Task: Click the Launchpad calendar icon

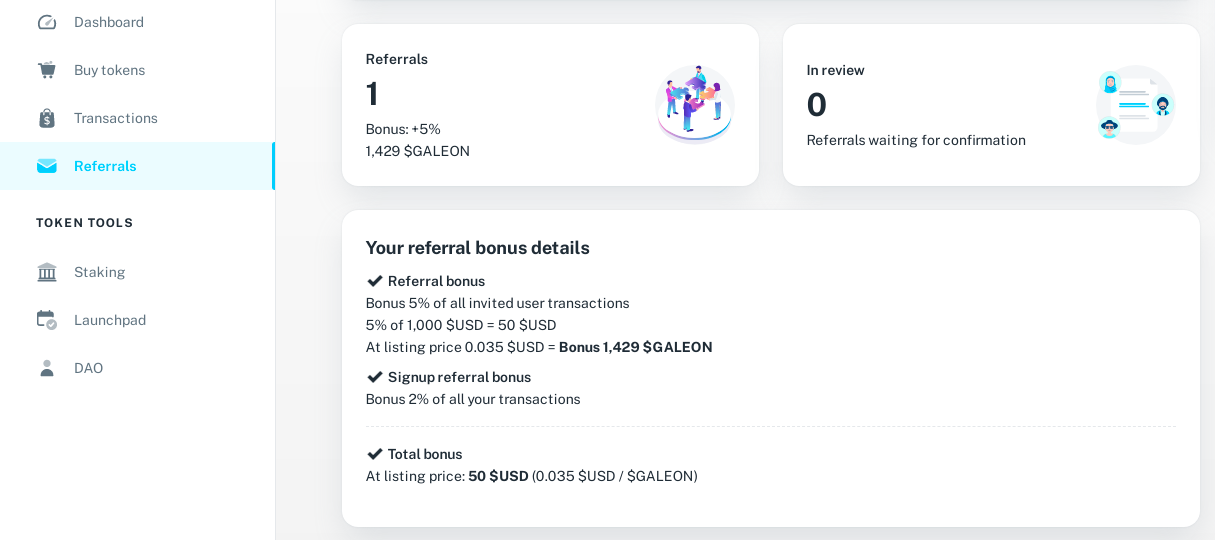Action: [x=47, y=320]
